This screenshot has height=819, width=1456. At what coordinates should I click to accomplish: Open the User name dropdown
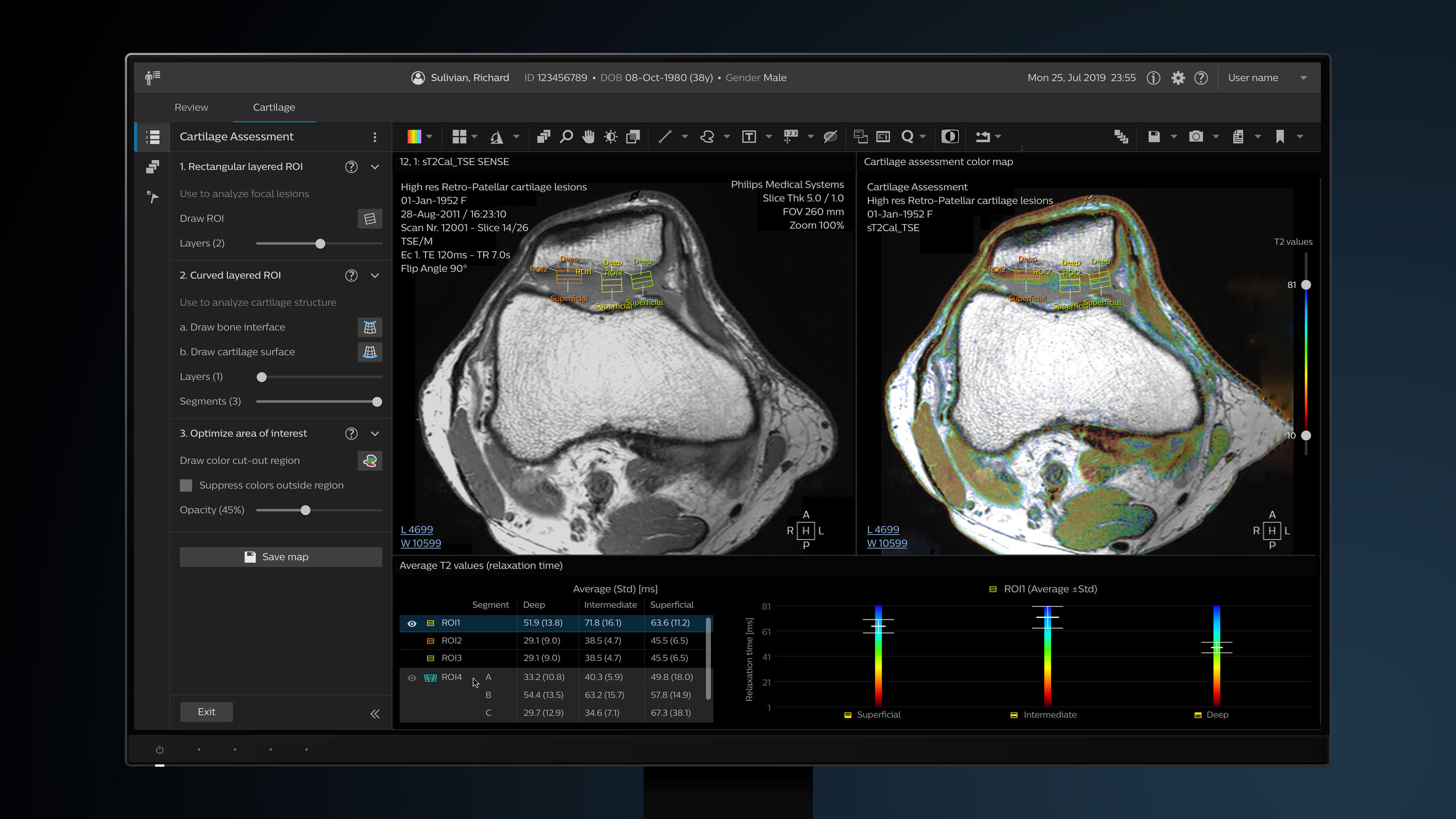(x=1304, y=77)
